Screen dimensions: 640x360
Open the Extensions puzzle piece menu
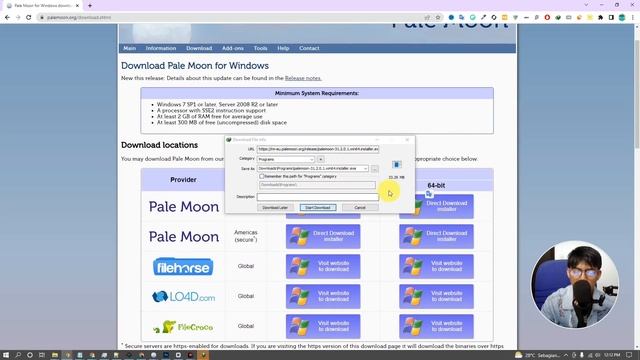(600, 18)
